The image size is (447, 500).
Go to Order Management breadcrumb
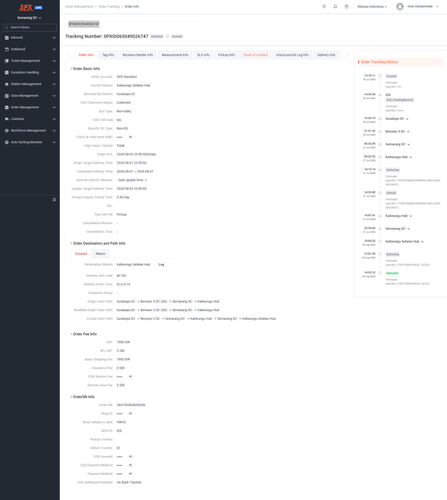click(x=79, y=7)
